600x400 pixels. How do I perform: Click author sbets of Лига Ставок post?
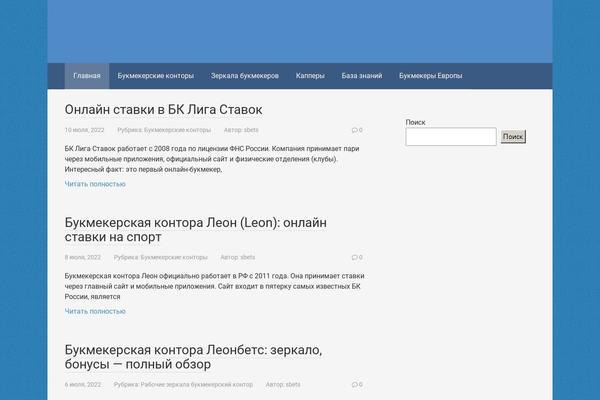251,130
